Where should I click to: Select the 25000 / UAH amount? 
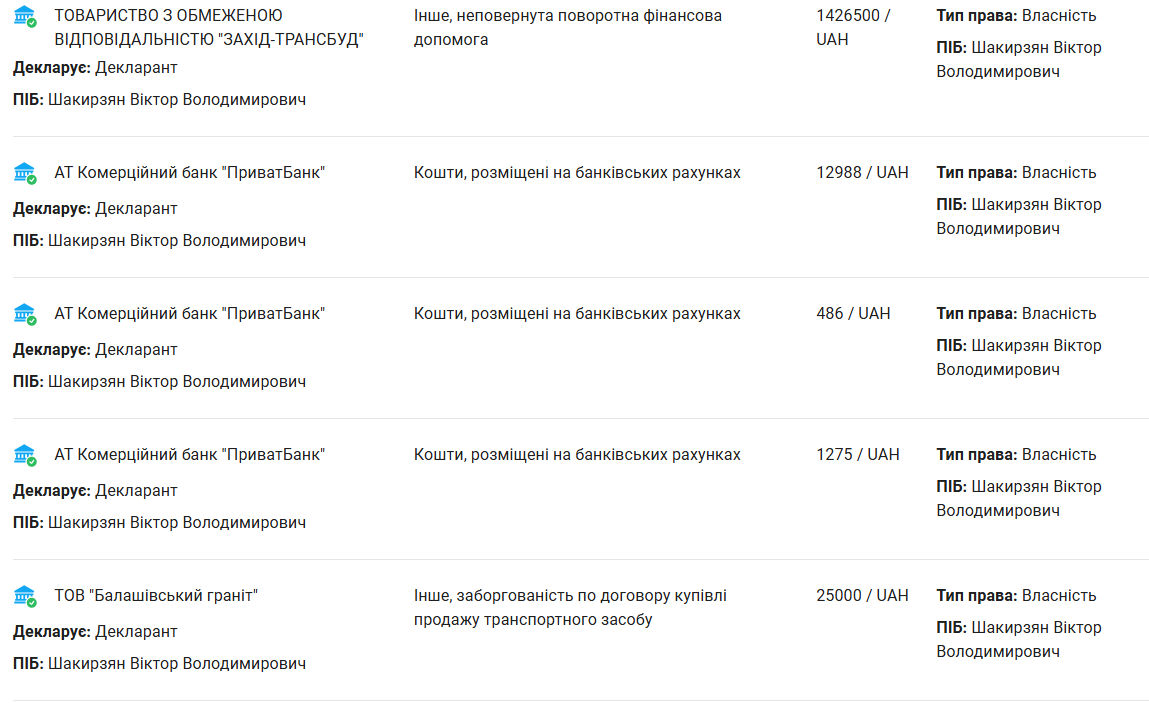click(862, 596)
